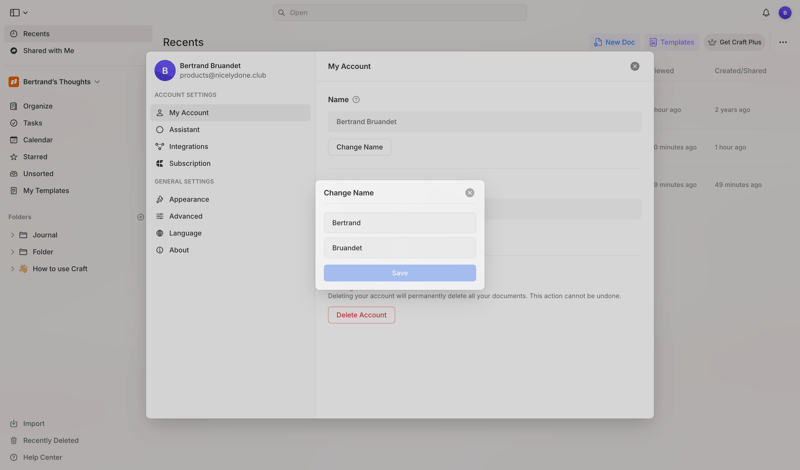
Task: Expand the folder named Folder
Action: (12, 252)
